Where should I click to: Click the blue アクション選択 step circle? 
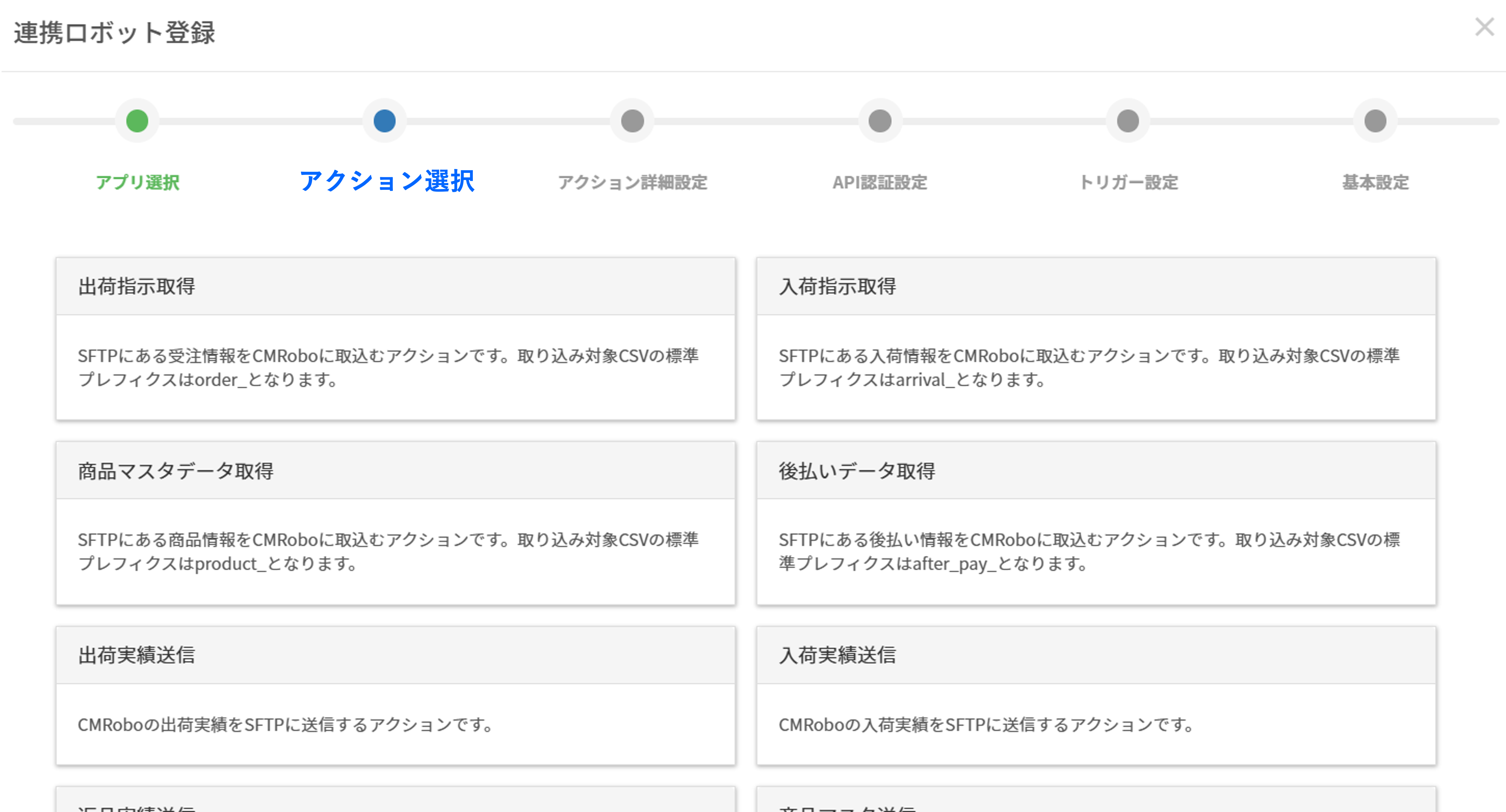tap(385, 121)
